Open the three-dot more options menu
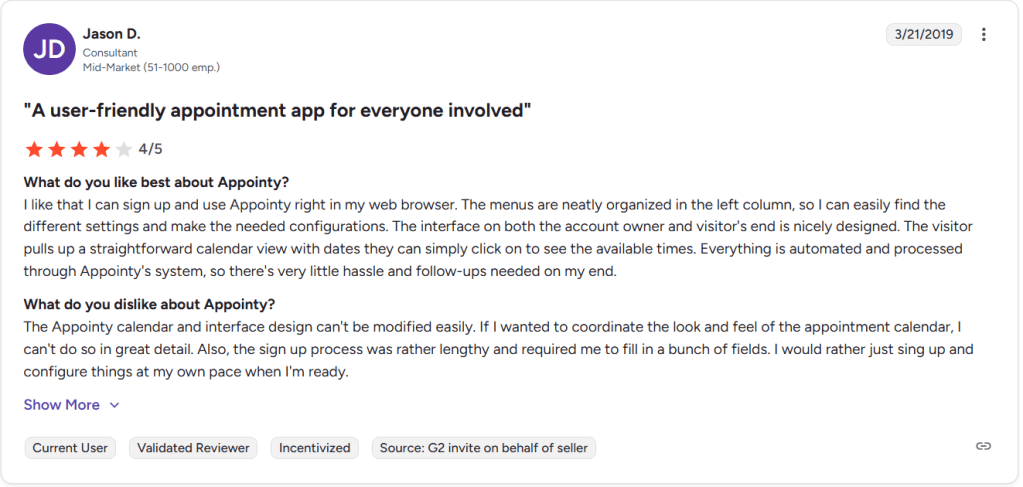 tap(984, 35)
